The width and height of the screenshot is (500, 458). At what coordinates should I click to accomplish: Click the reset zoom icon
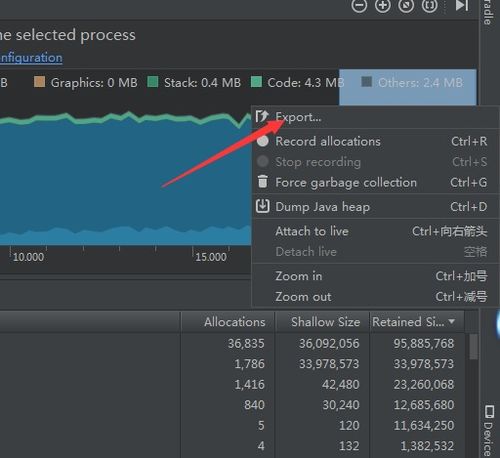click(x=406, y=5)
